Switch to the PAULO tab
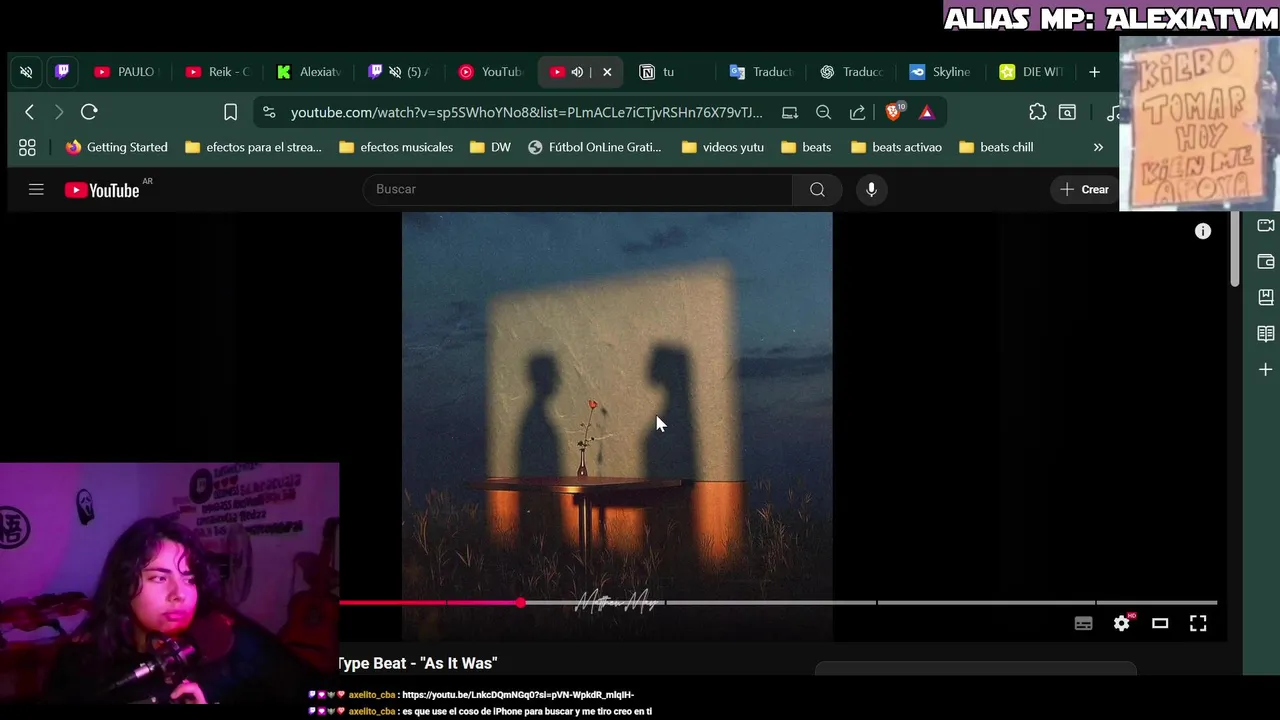 point(125,72)
